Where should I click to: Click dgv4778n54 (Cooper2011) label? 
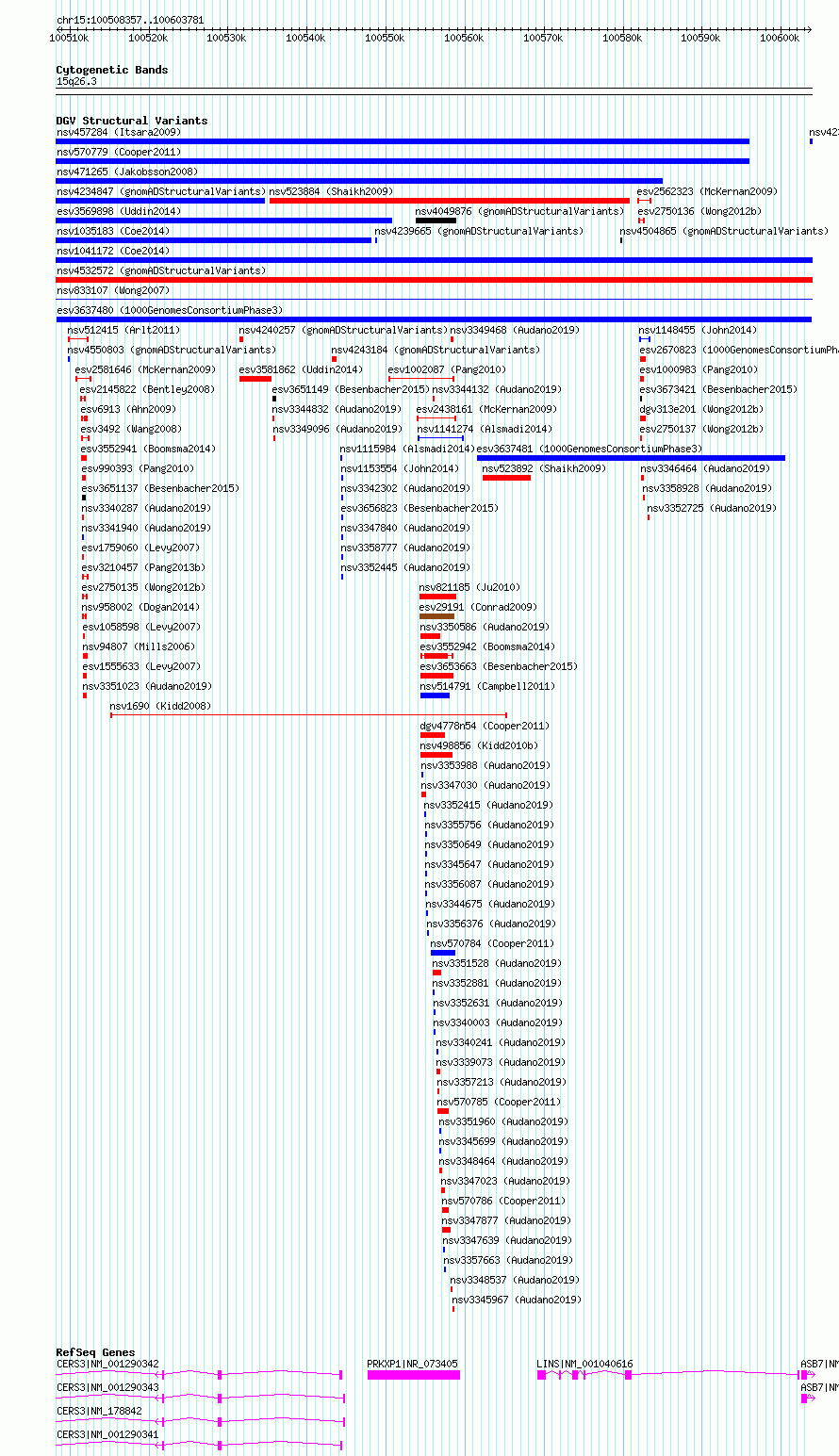pos(484,726)
